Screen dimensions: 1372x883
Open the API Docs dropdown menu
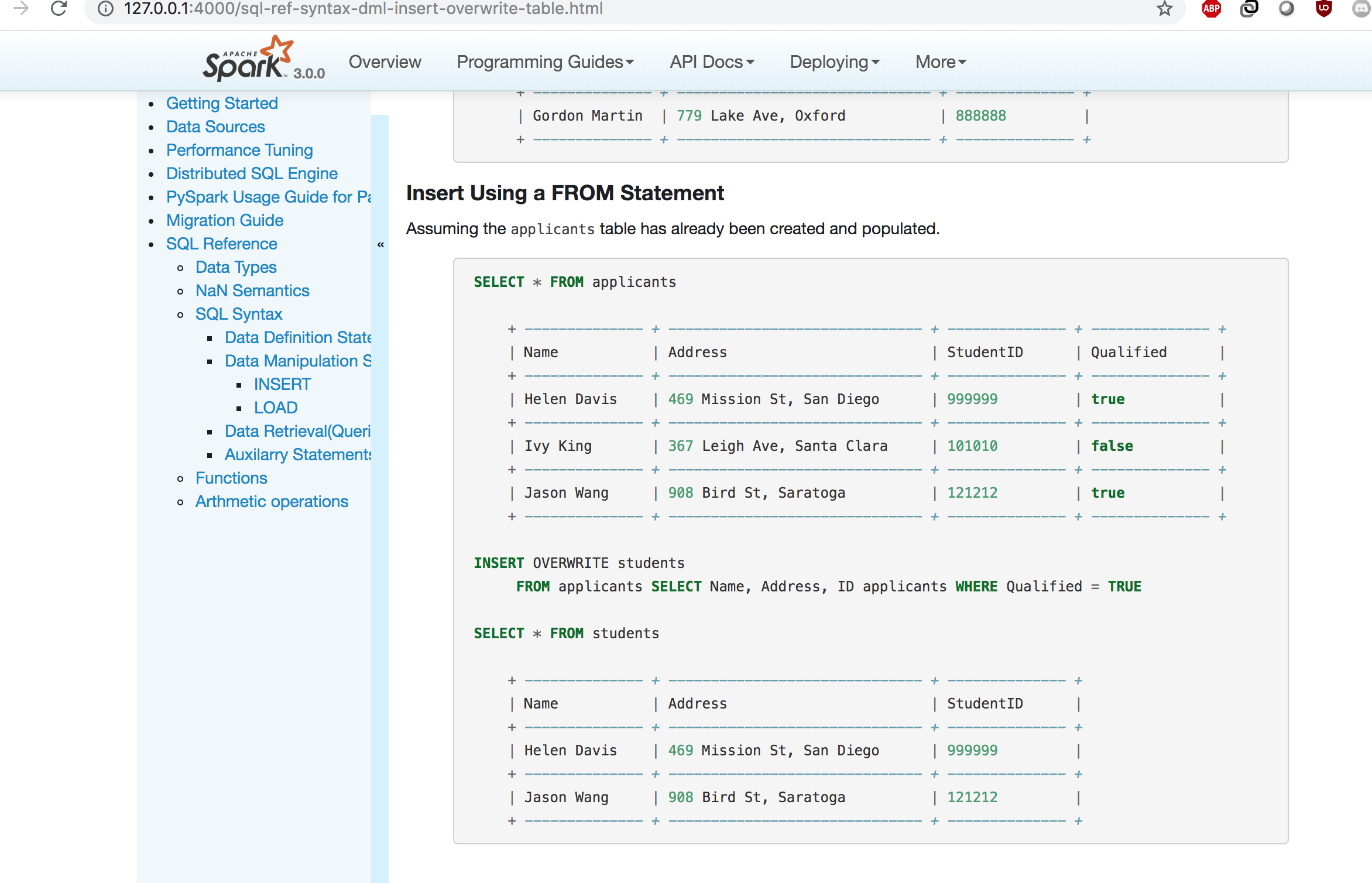pos(712,62)
